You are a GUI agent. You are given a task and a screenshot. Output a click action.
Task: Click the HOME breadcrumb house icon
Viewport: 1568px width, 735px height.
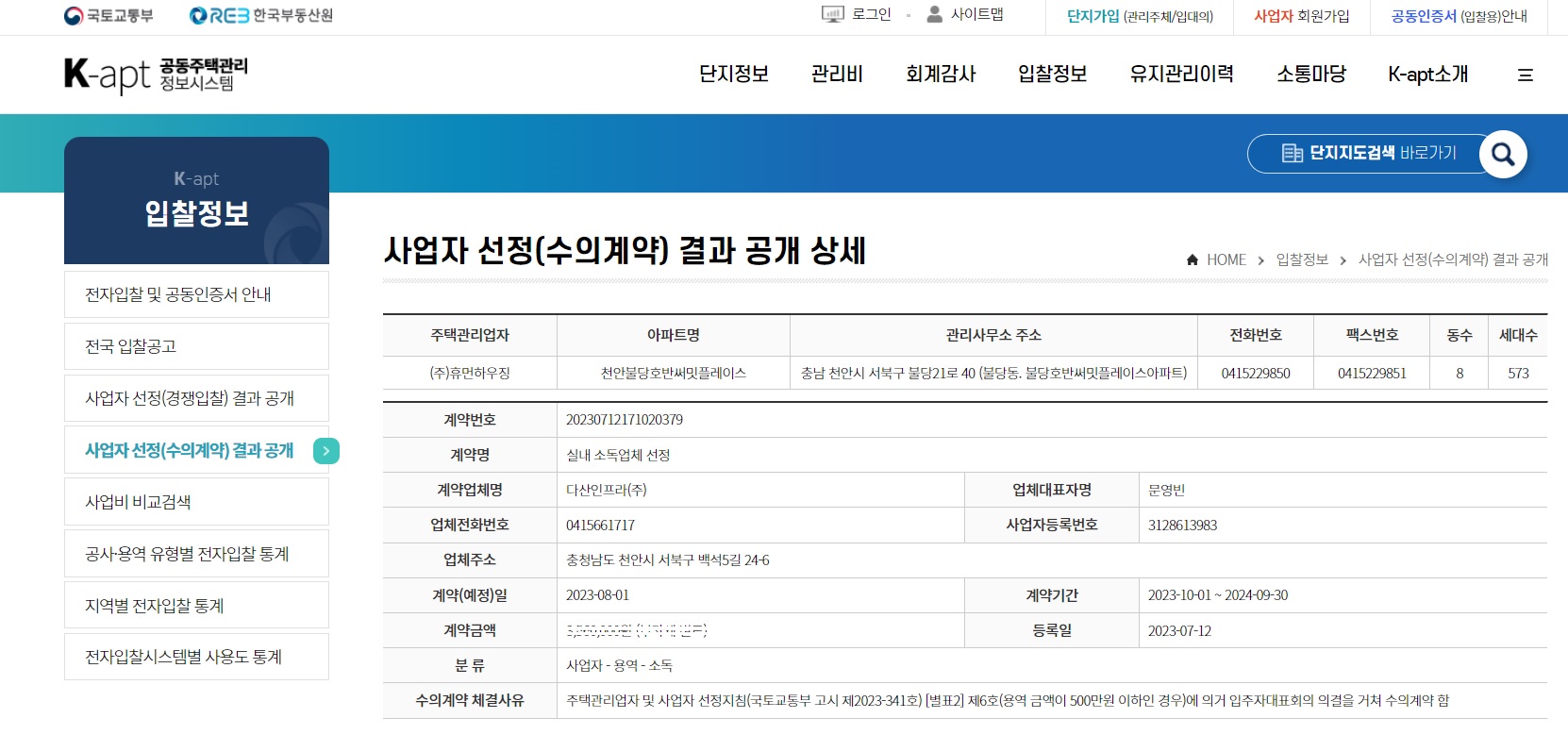[1193, 259]
